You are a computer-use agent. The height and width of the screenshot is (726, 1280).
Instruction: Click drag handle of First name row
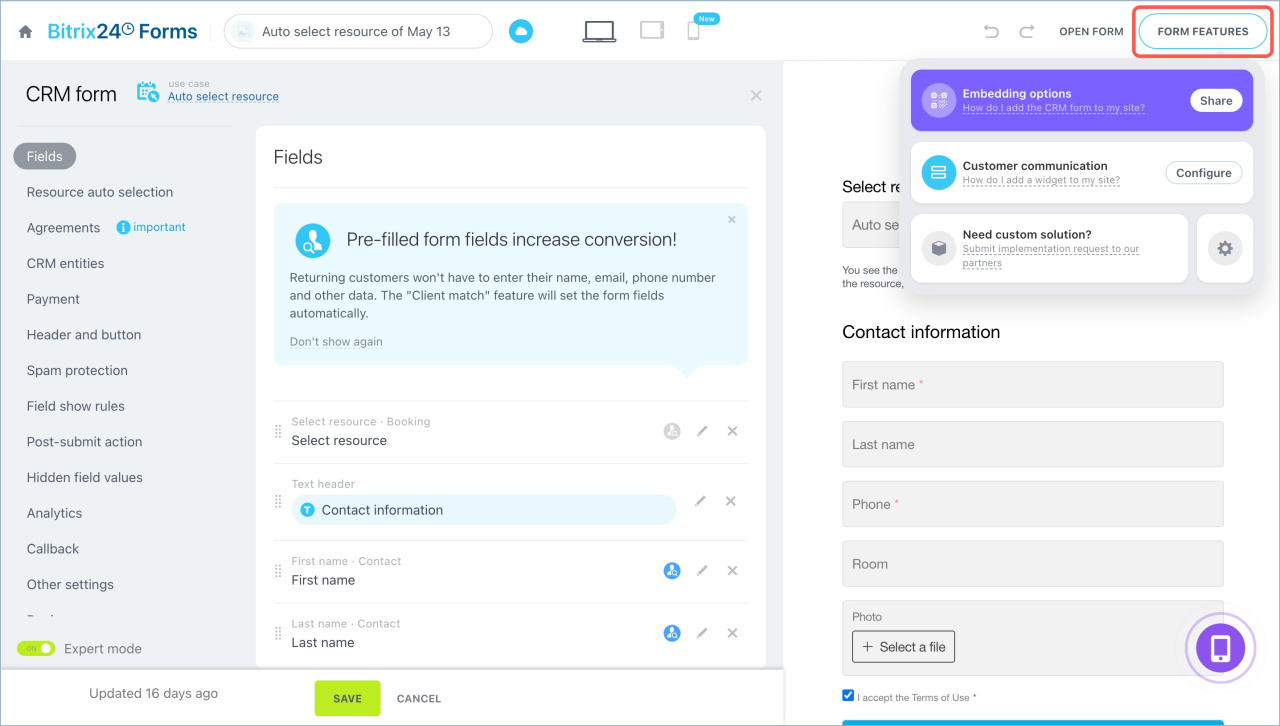(278, 571)
